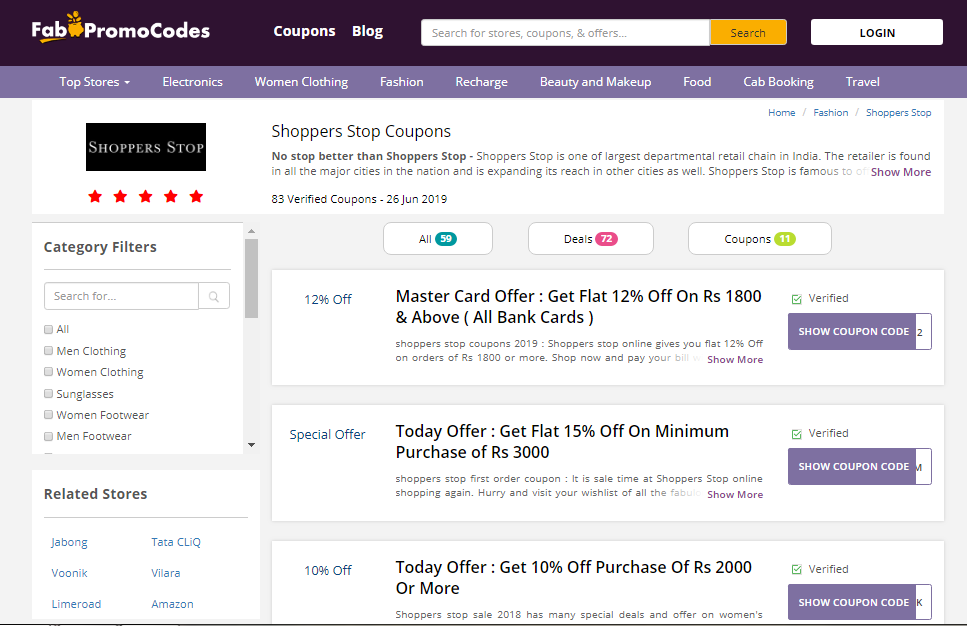Show more of the 15% Off offer description

coord(735,495)
